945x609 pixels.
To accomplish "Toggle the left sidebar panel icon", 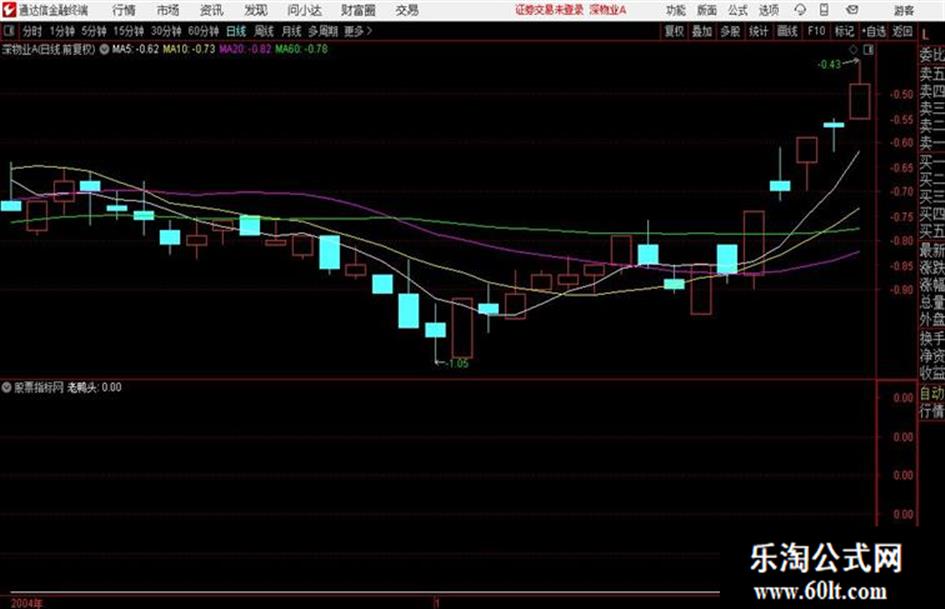I will pos(9,31).
